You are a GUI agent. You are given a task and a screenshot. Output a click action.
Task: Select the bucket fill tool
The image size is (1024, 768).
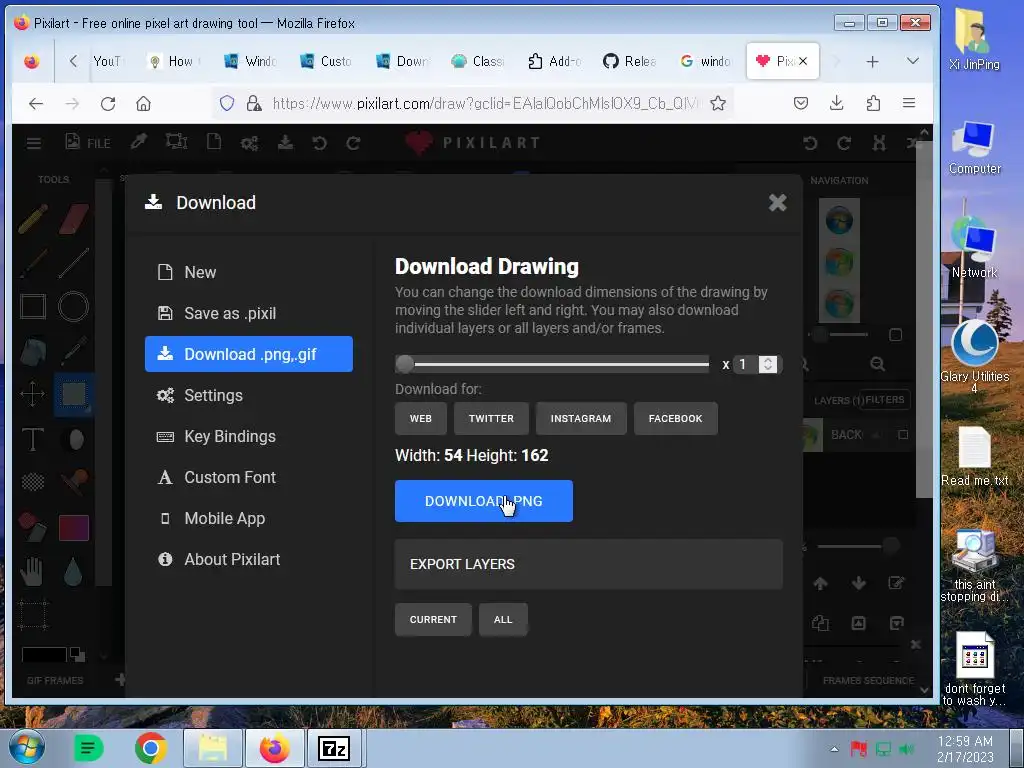tap(33, 351)
